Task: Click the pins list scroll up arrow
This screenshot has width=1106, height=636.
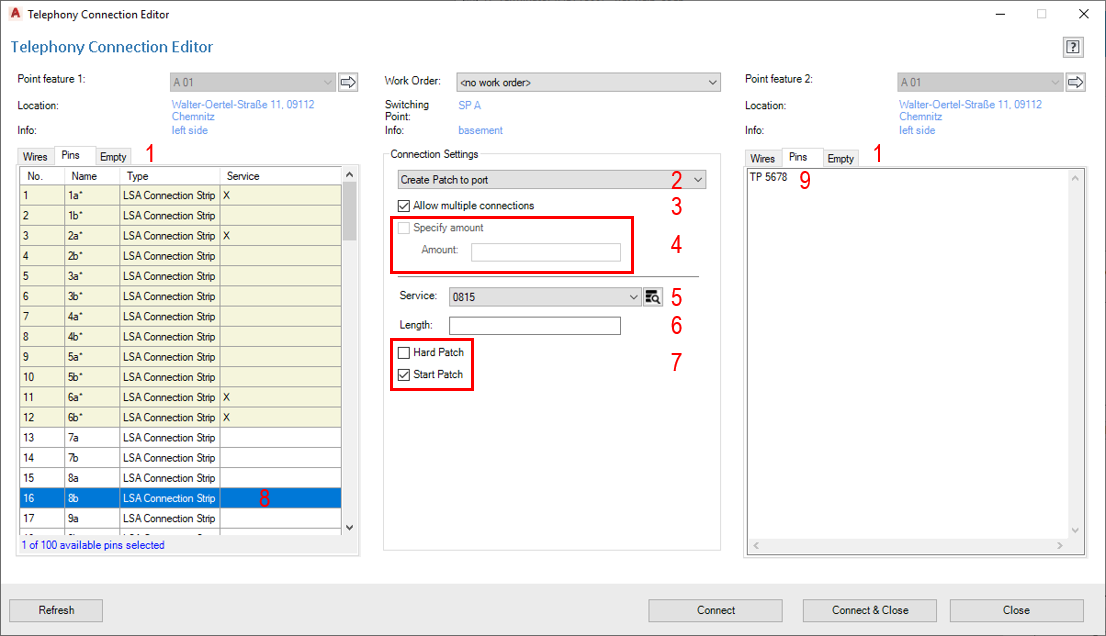Action: click(x=350, y=174)
